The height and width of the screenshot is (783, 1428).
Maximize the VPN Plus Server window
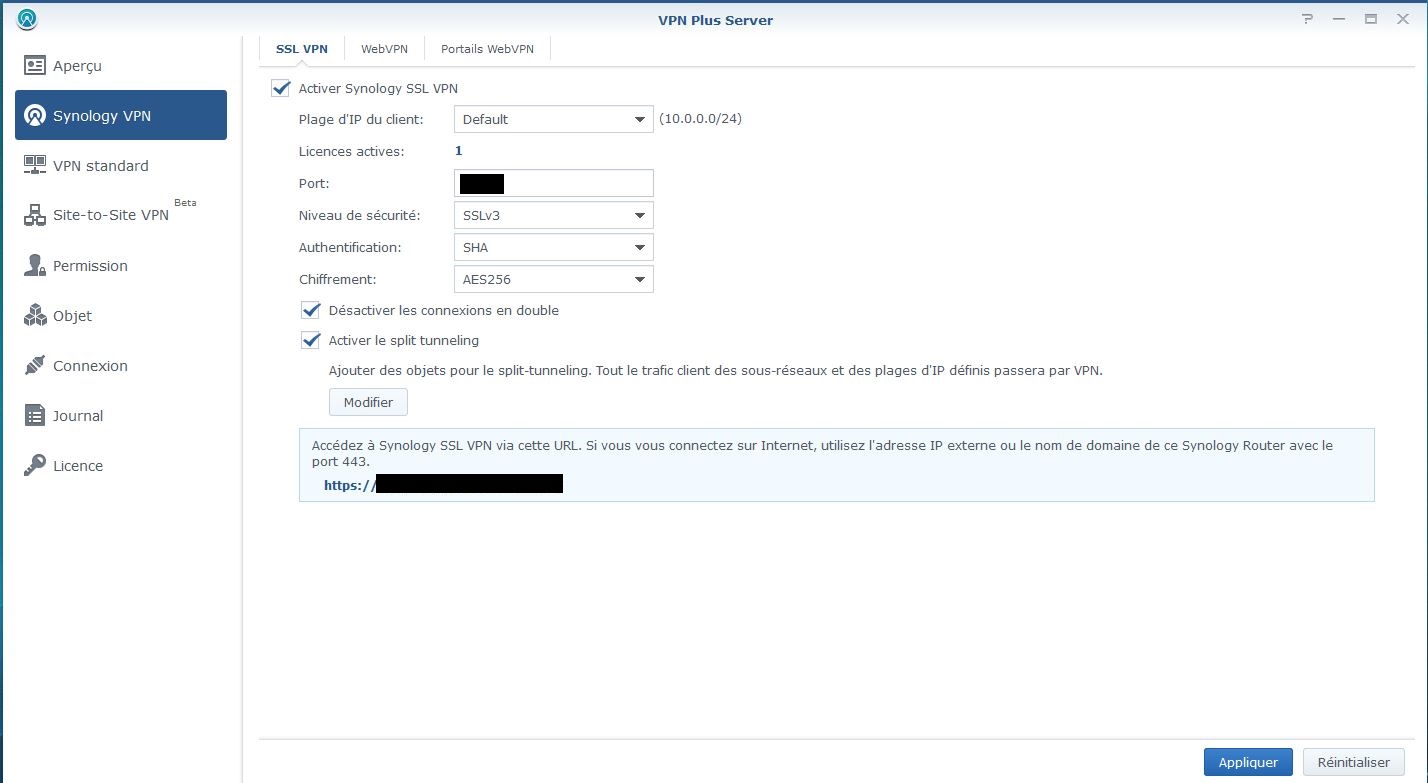(x=1371, y=19)
